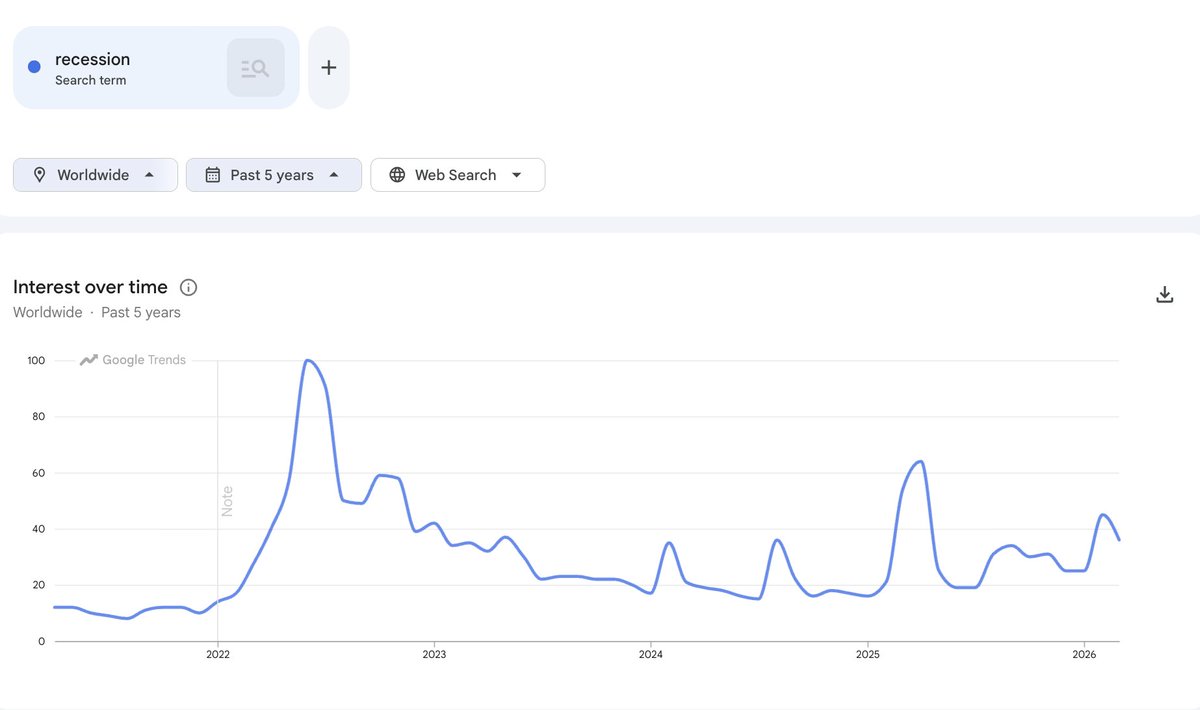
Task: Add a comparison term with plus button
Action: click(x=329, y=68)
